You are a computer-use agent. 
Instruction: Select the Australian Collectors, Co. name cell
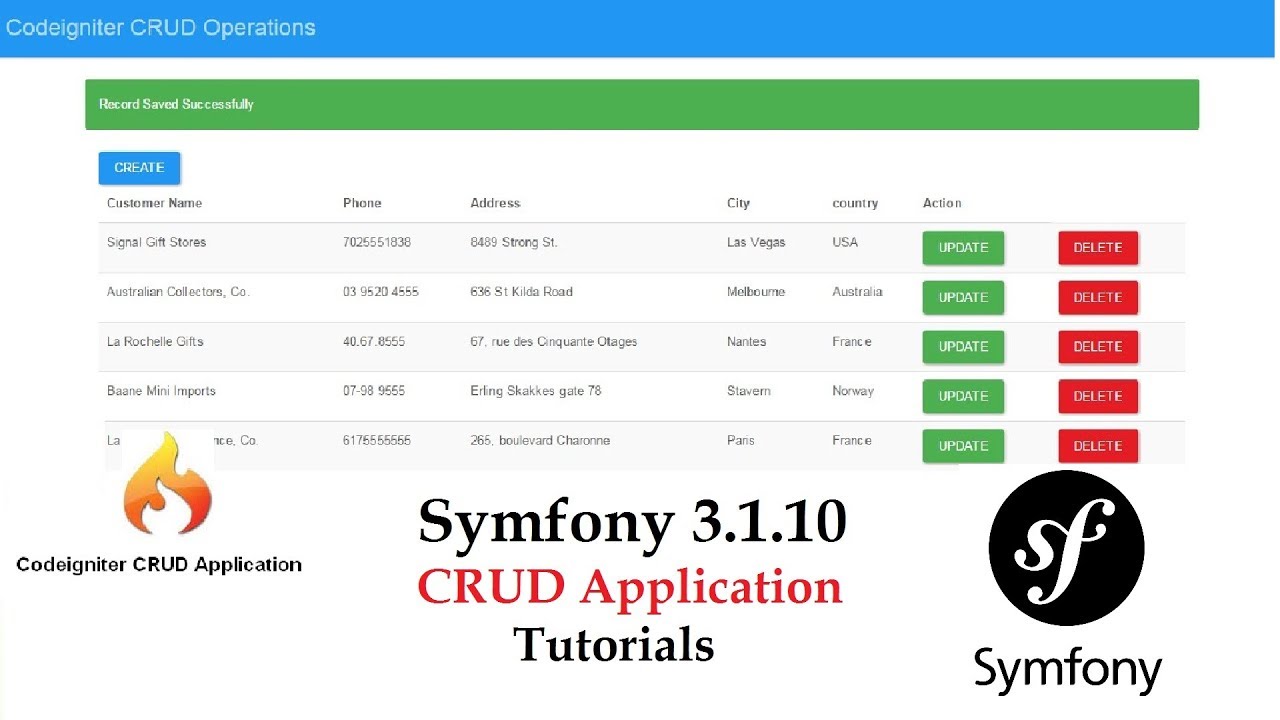click(x=178, y=292)
